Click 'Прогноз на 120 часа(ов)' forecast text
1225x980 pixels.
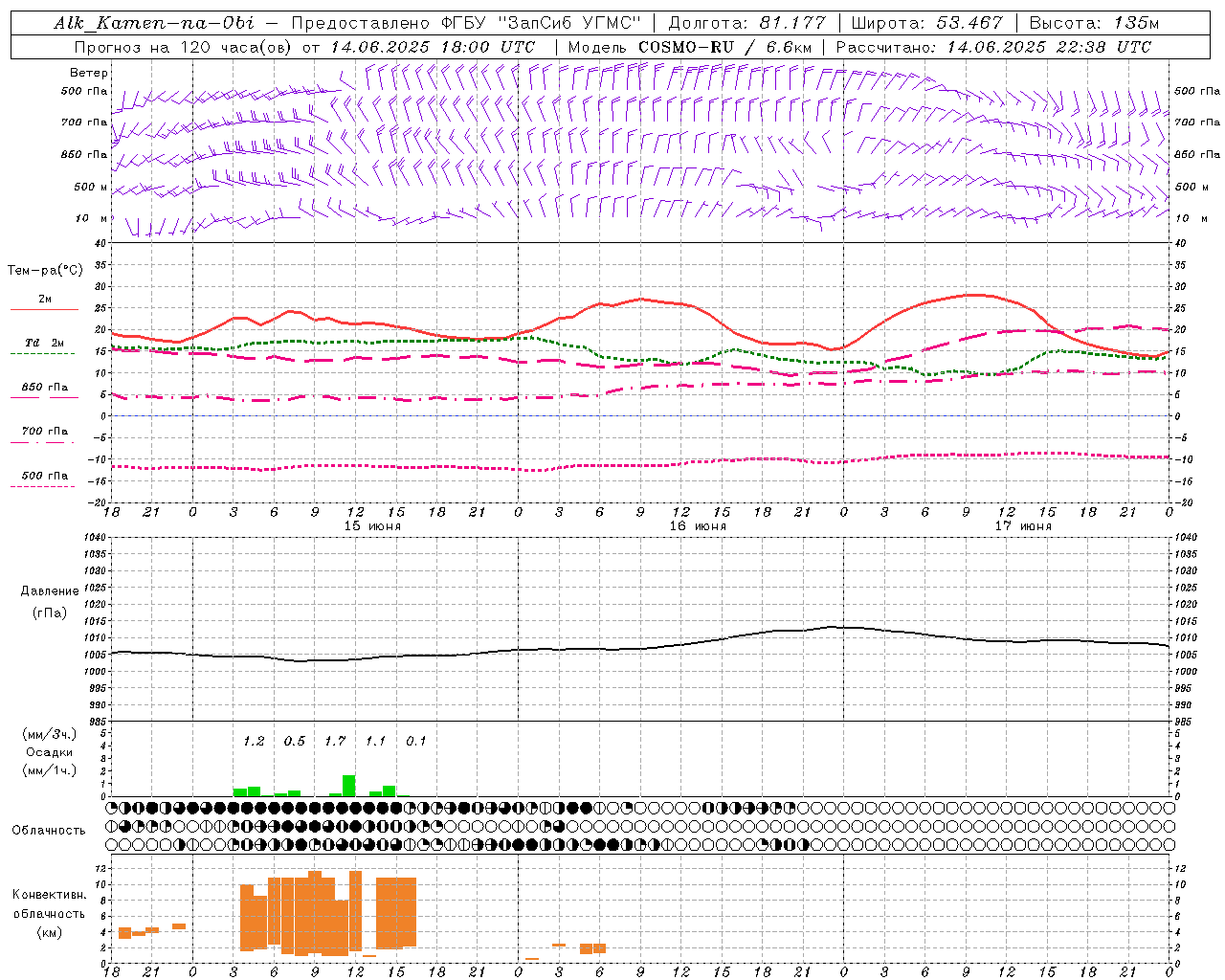pos(184,47)
